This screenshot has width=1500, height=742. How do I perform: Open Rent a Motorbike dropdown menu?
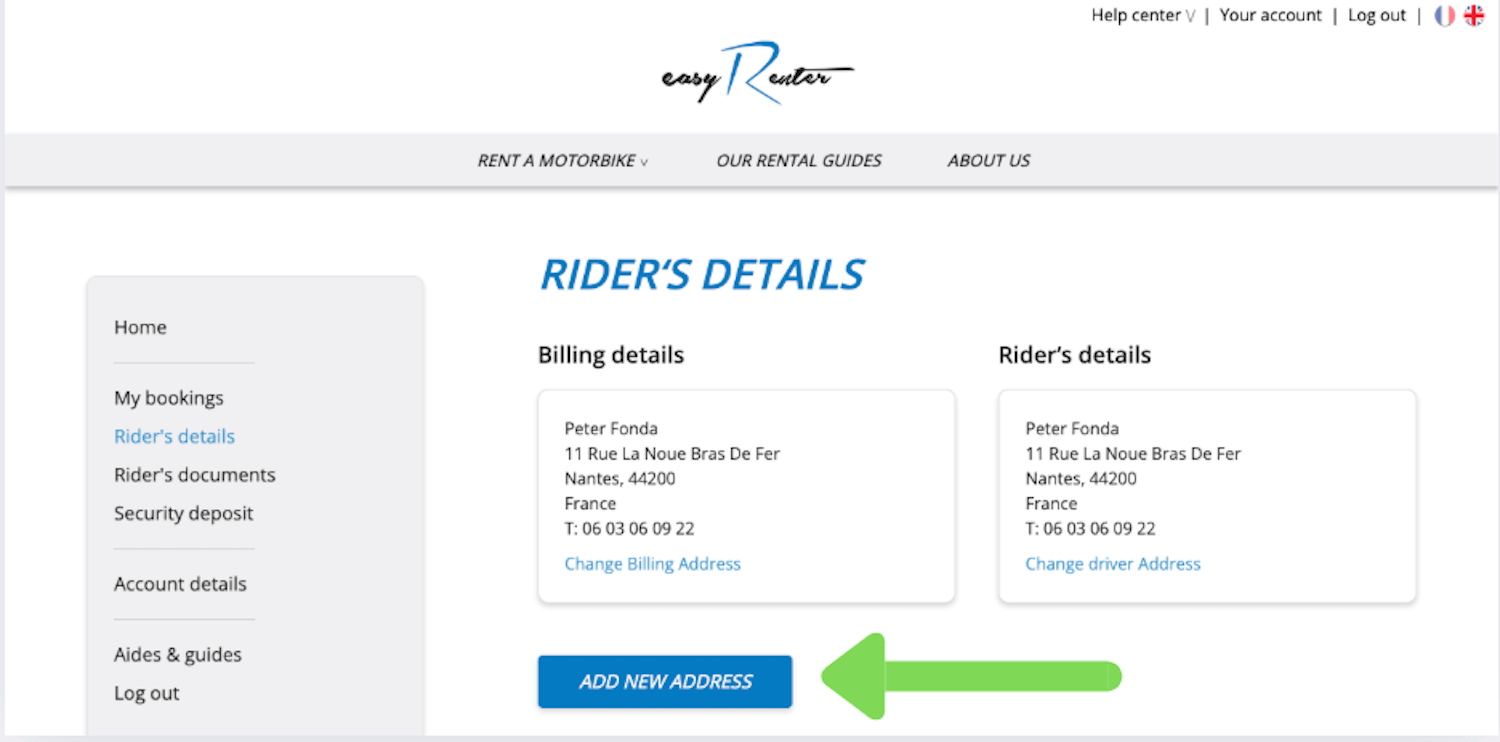[x=562, y=160]
